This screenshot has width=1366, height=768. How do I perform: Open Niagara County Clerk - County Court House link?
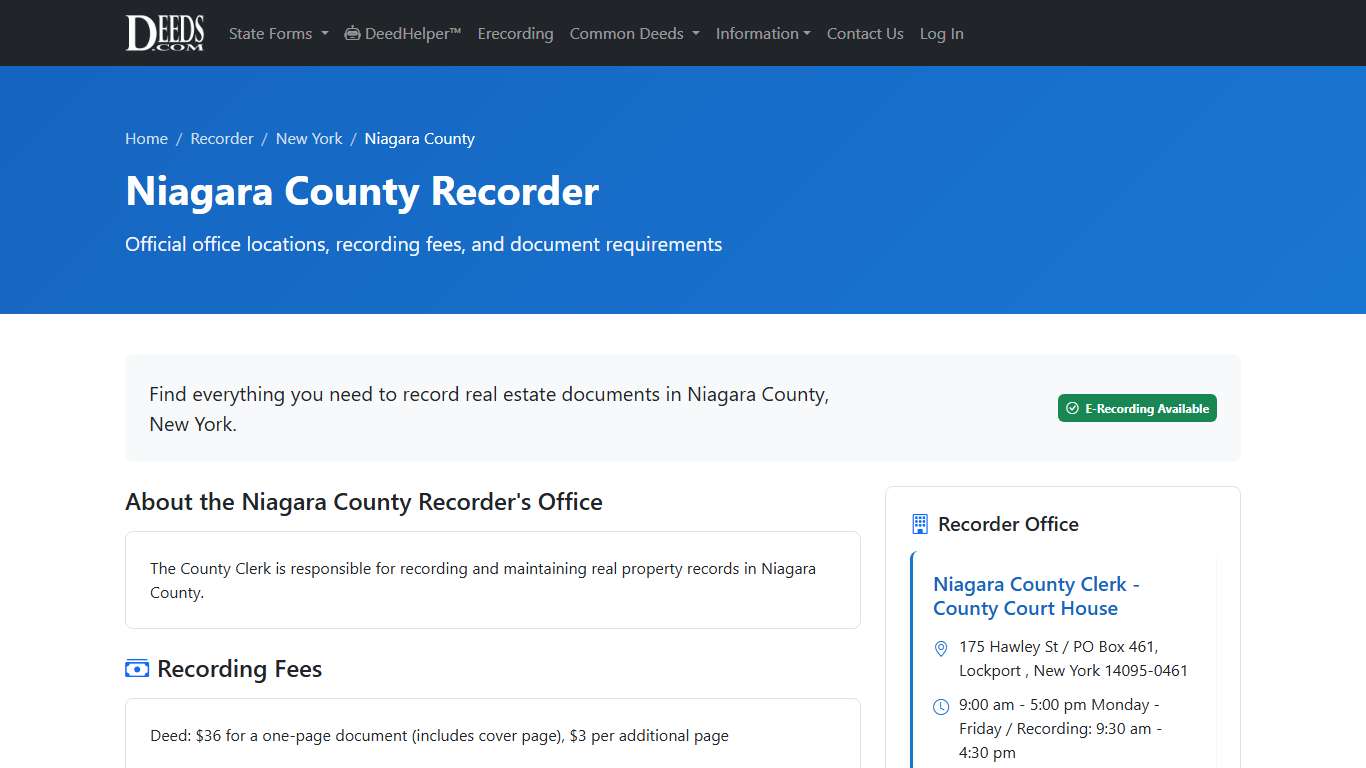coord(1035,596)
